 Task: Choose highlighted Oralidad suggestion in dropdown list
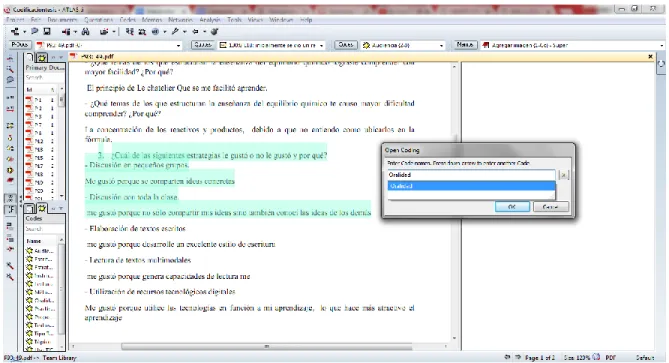471,186
